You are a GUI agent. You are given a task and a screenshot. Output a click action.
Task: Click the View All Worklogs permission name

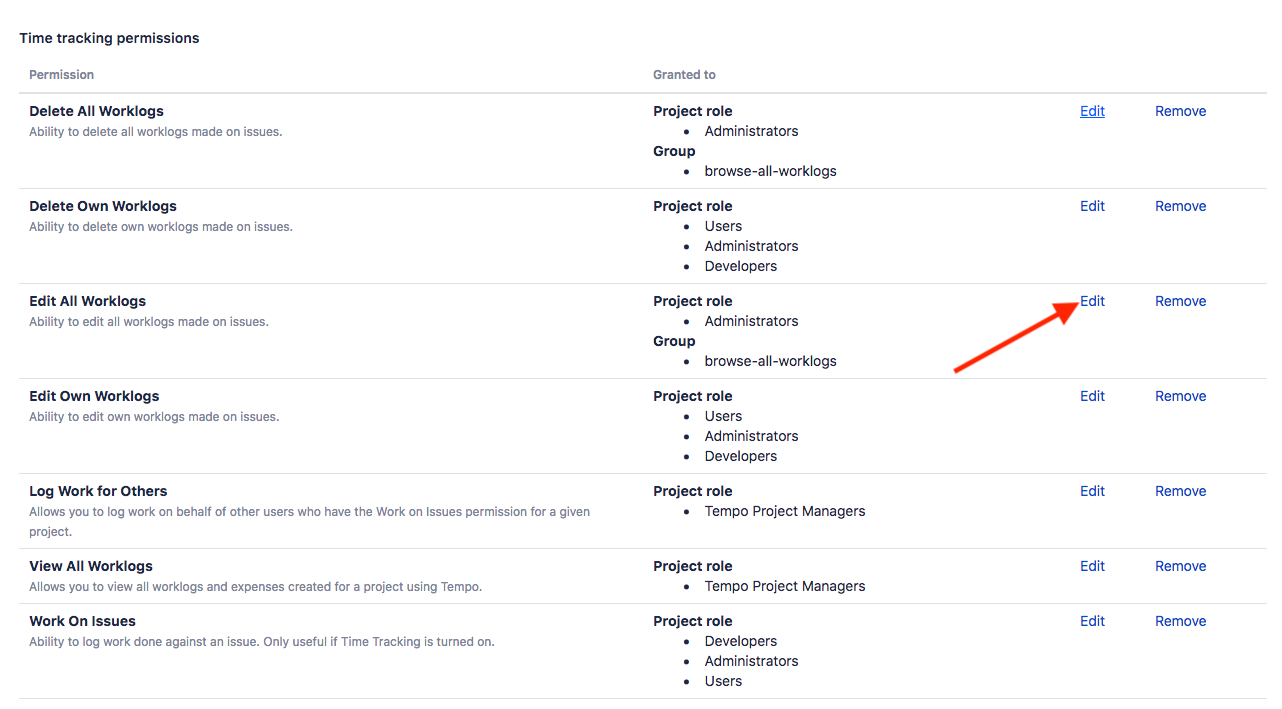click(91, 566)
